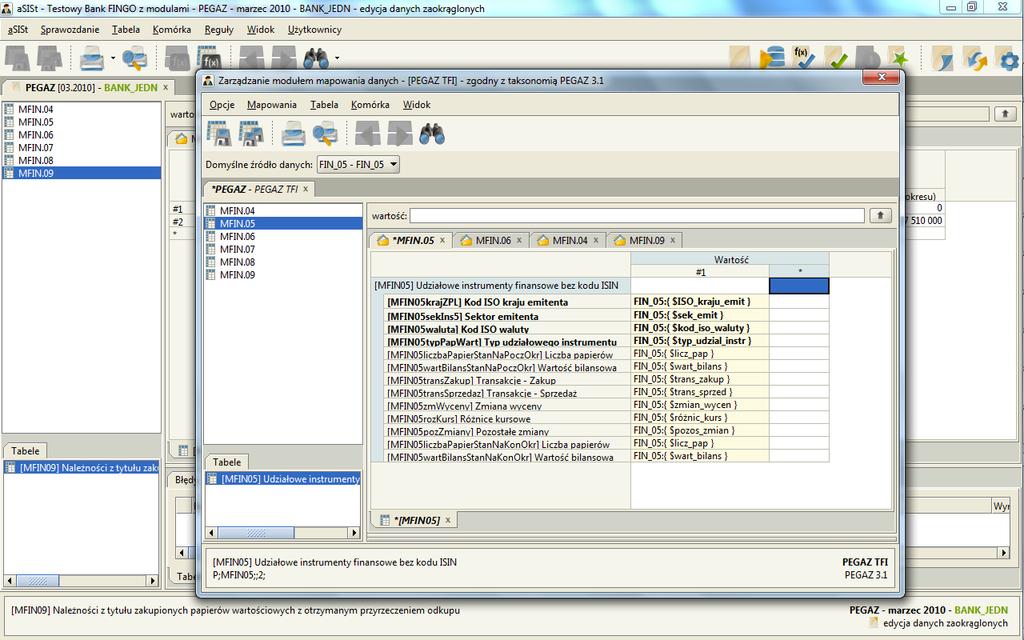
Task: Click the forward arrow in the mapping dialog toolbar
Action: tap(400, 134)
